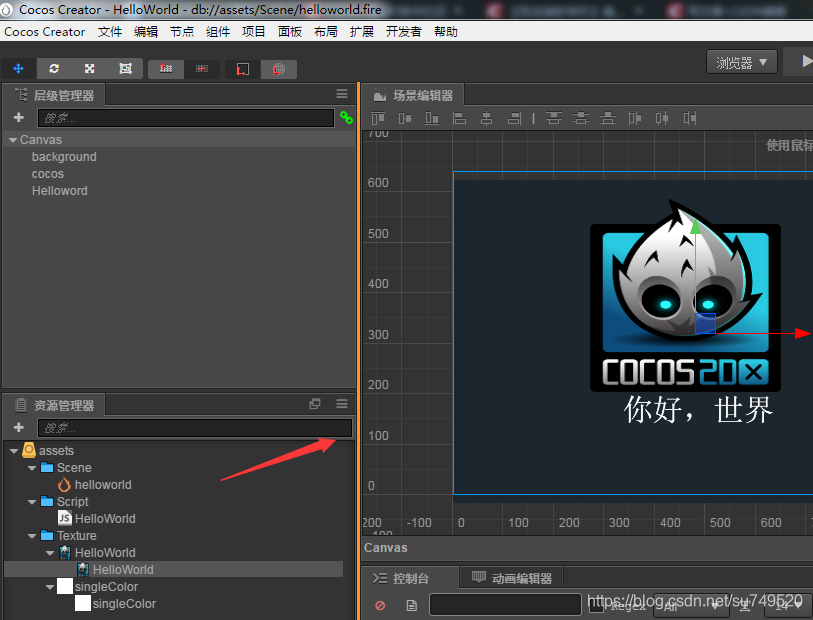Click the assets panel search field

point(195,428)
